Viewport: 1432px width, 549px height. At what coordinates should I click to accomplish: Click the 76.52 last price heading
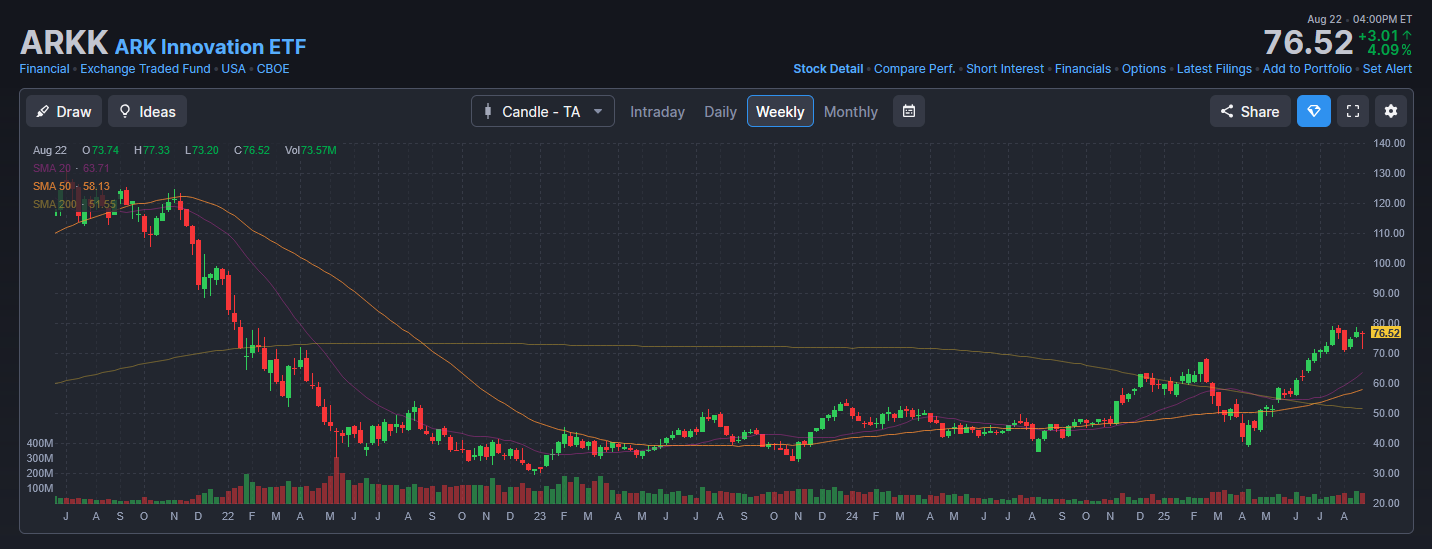[1308, 43]
